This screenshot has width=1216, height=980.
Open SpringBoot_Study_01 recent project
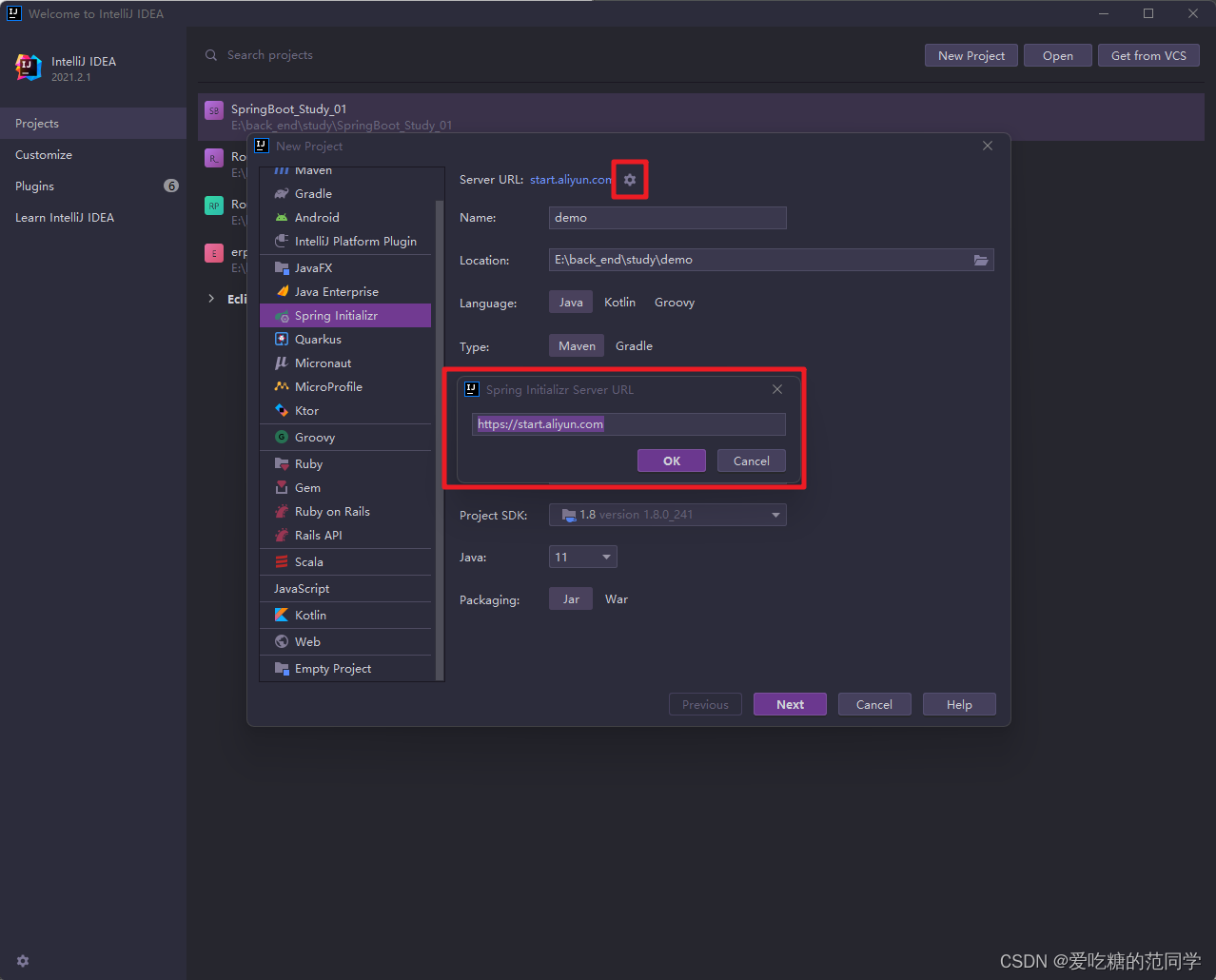(x=701, y=117)
